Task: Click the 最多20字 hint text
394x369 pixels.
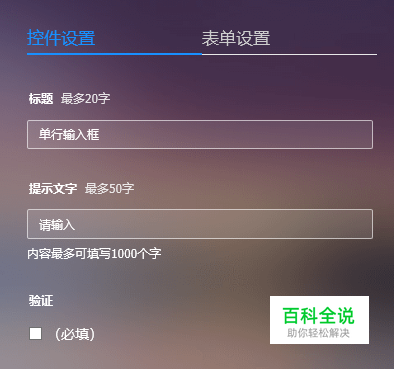Action: 85,99
